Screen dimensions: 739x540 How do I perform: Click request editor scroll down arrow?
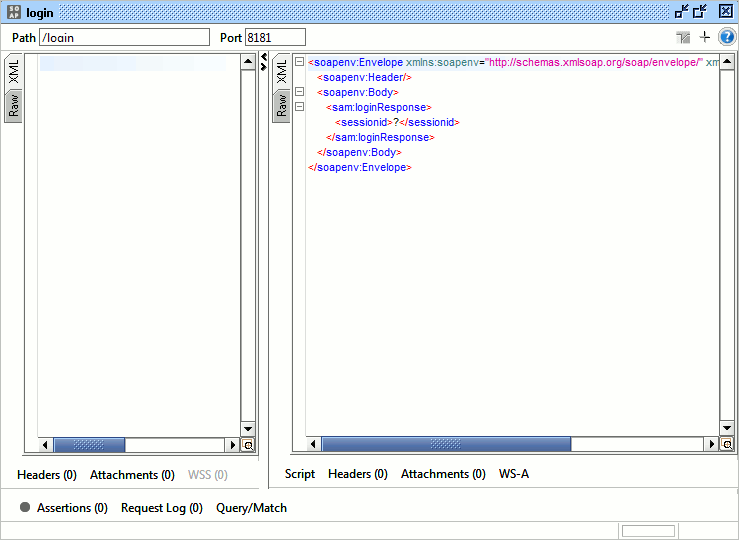click(x=248, y=428)
